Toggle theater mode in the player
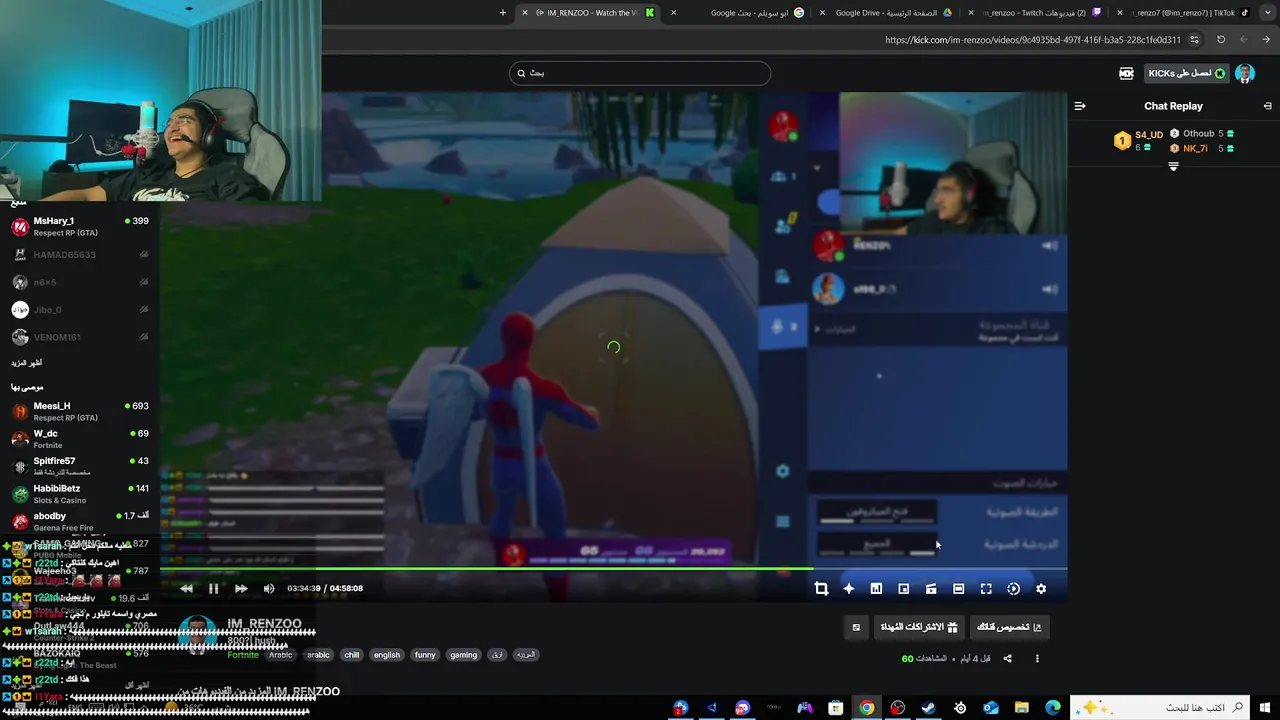 tap(958, 589)
